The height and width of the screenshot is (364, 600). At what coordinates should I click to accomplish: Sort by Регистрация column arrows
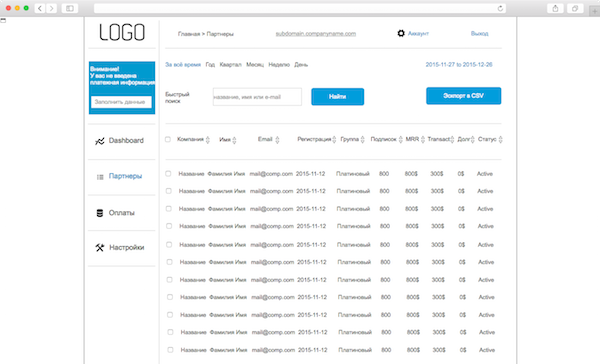(x=334, y=140)
